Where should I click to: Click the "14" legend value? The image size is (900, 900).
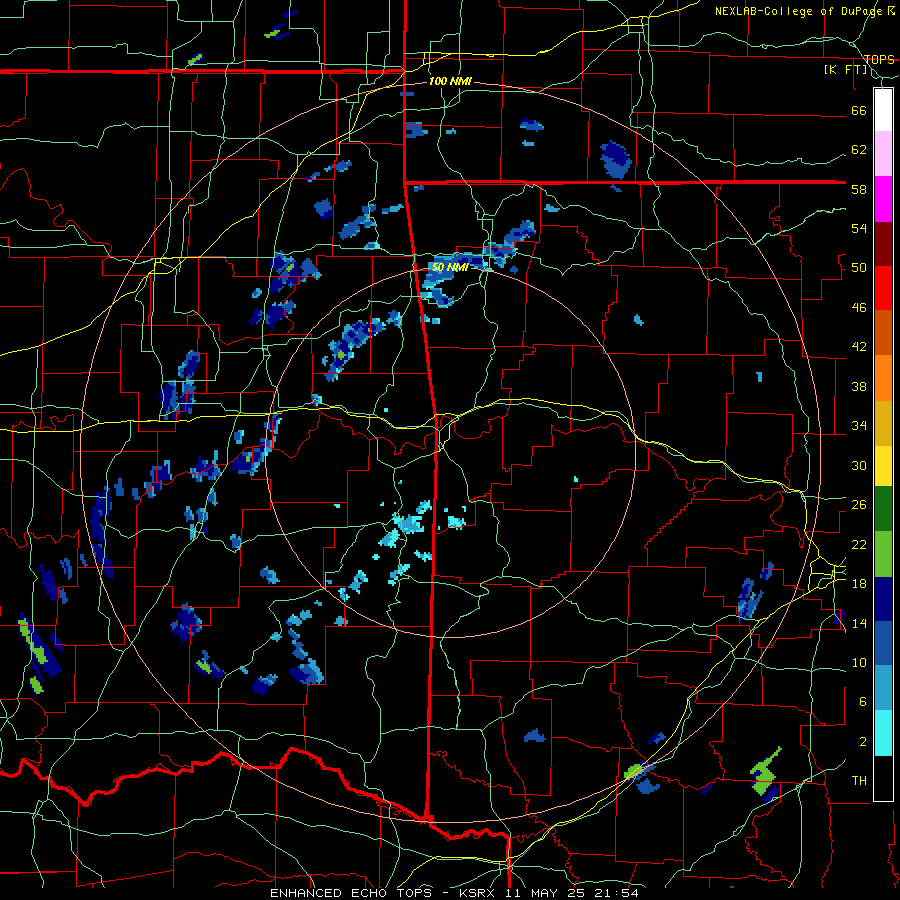coord(859,623)
